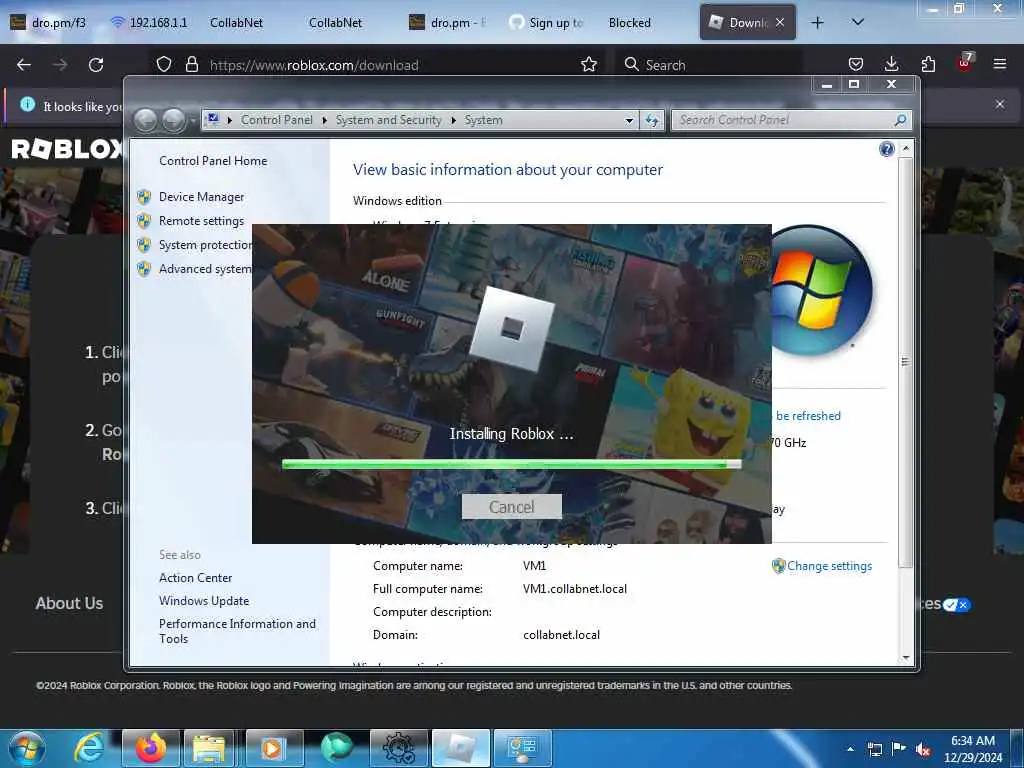The width and height of the screenshot is (1024, 768).
Task: Expand arrow before Control Panel breadcrumb
Action: click(230, 120)
